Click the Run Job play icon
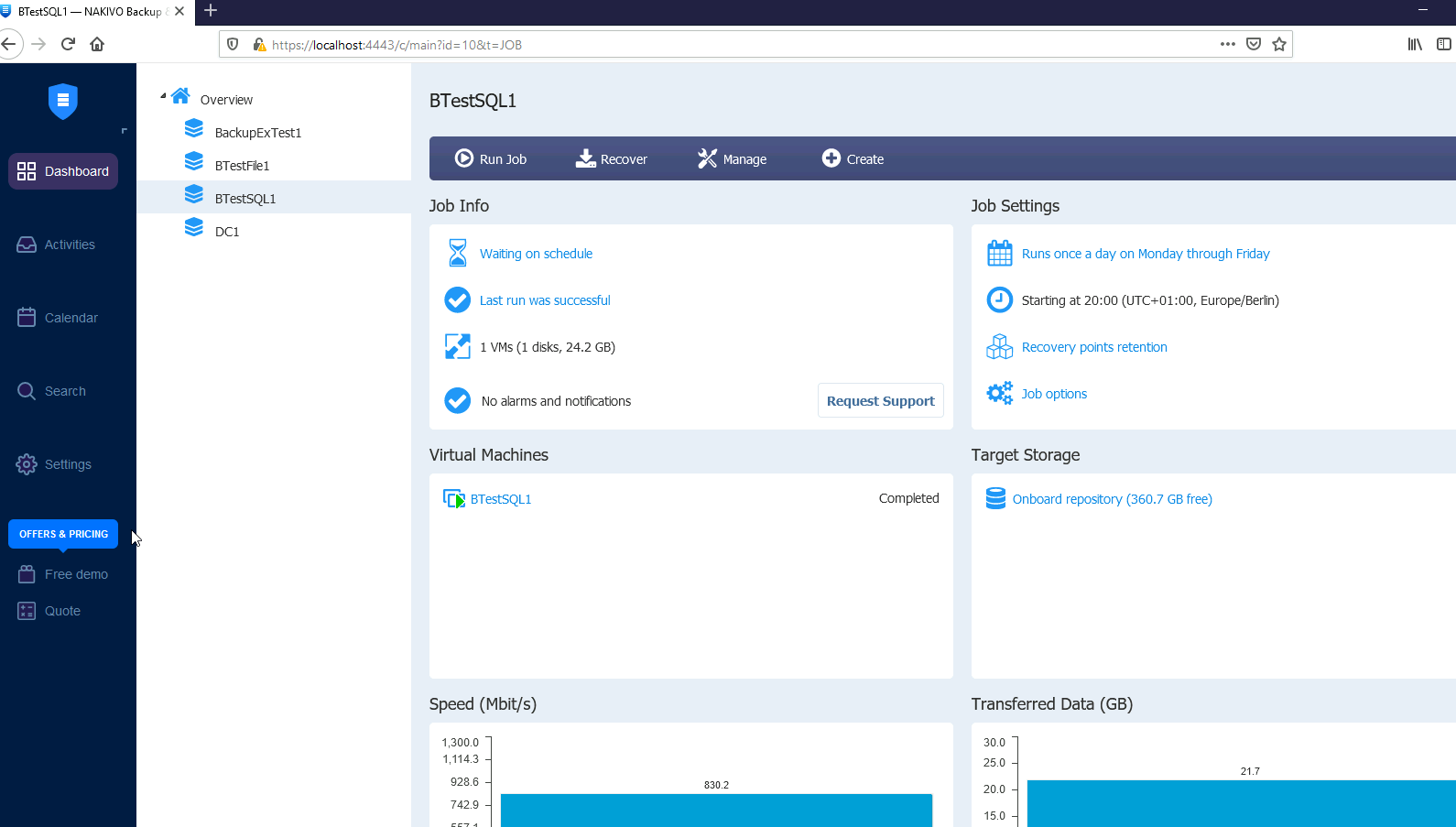This screenshot has height=827, width=1456. tap(464, 158)
